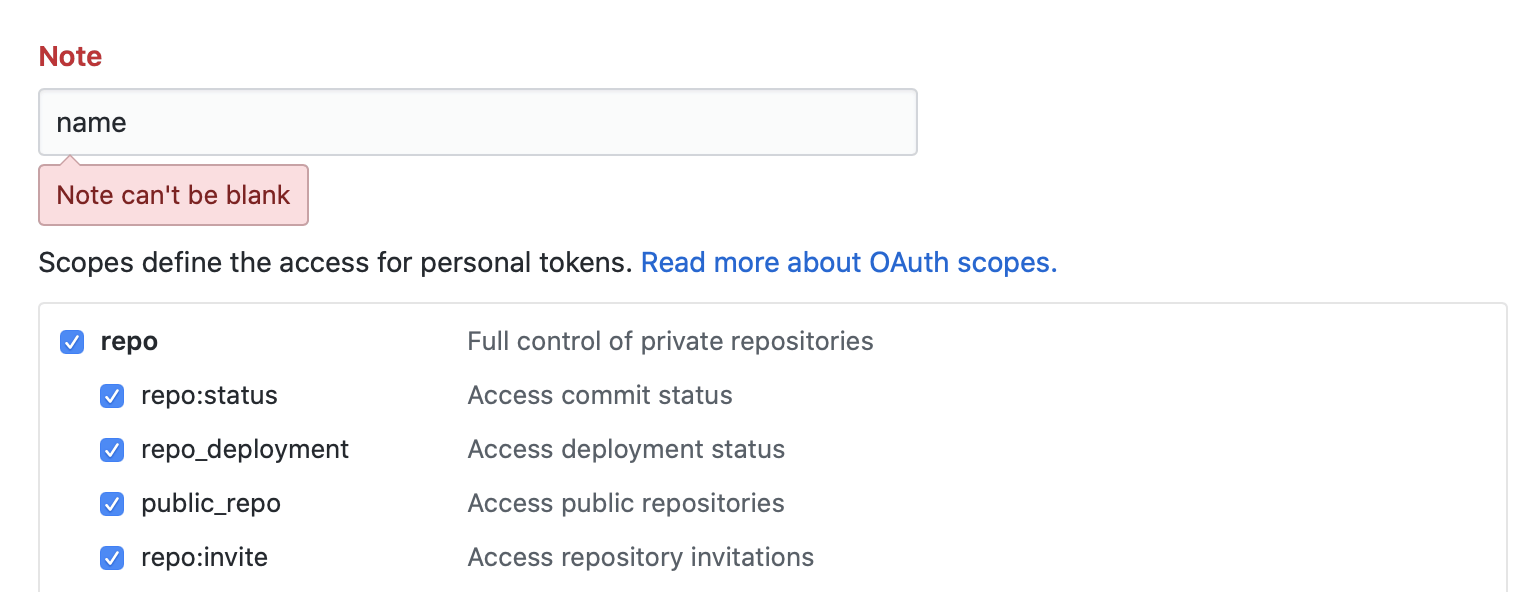
Task: Click the "public_repo" scope label text
Action: coord(211,503)
